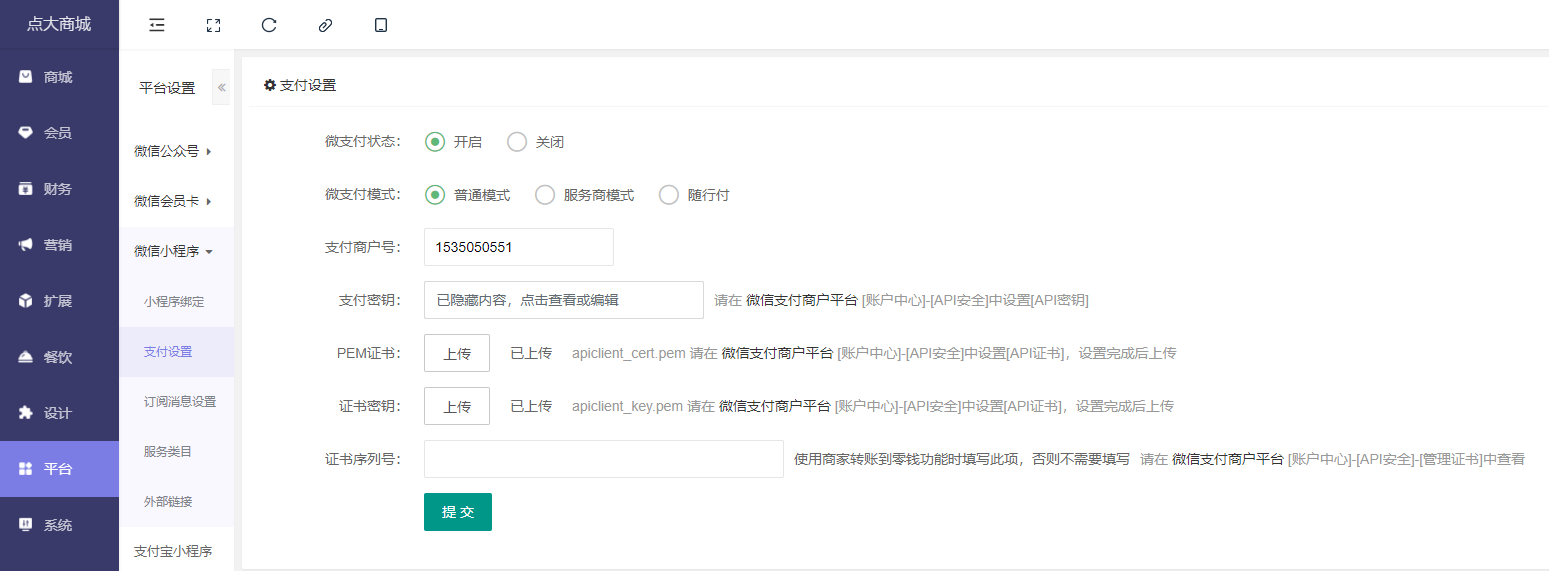Image resolution: width=1549 pixels, height=571 pixels.
Task: Open 微信支付商户平台 link in 证书密钥 row
Action: click(775, 406)
